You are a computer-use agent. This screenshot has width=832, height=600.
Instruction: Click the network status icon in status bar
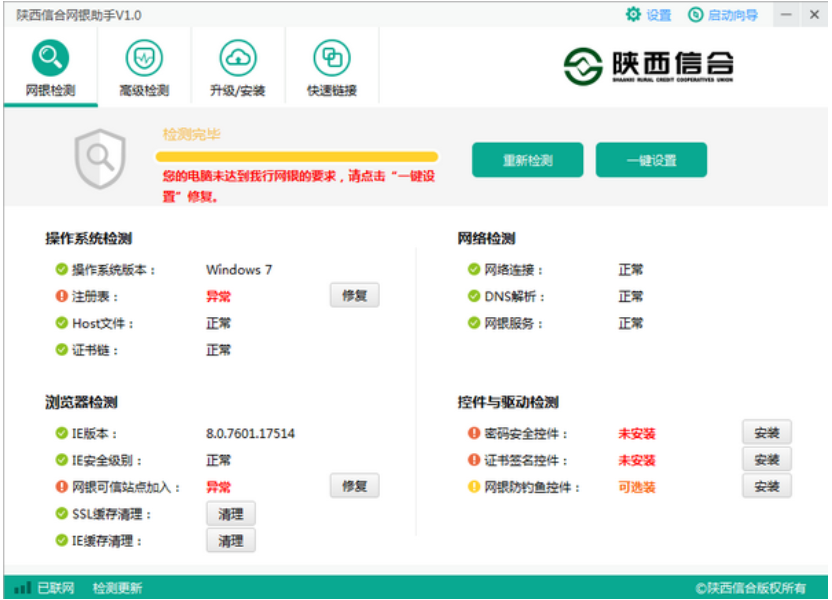[21, 589]
